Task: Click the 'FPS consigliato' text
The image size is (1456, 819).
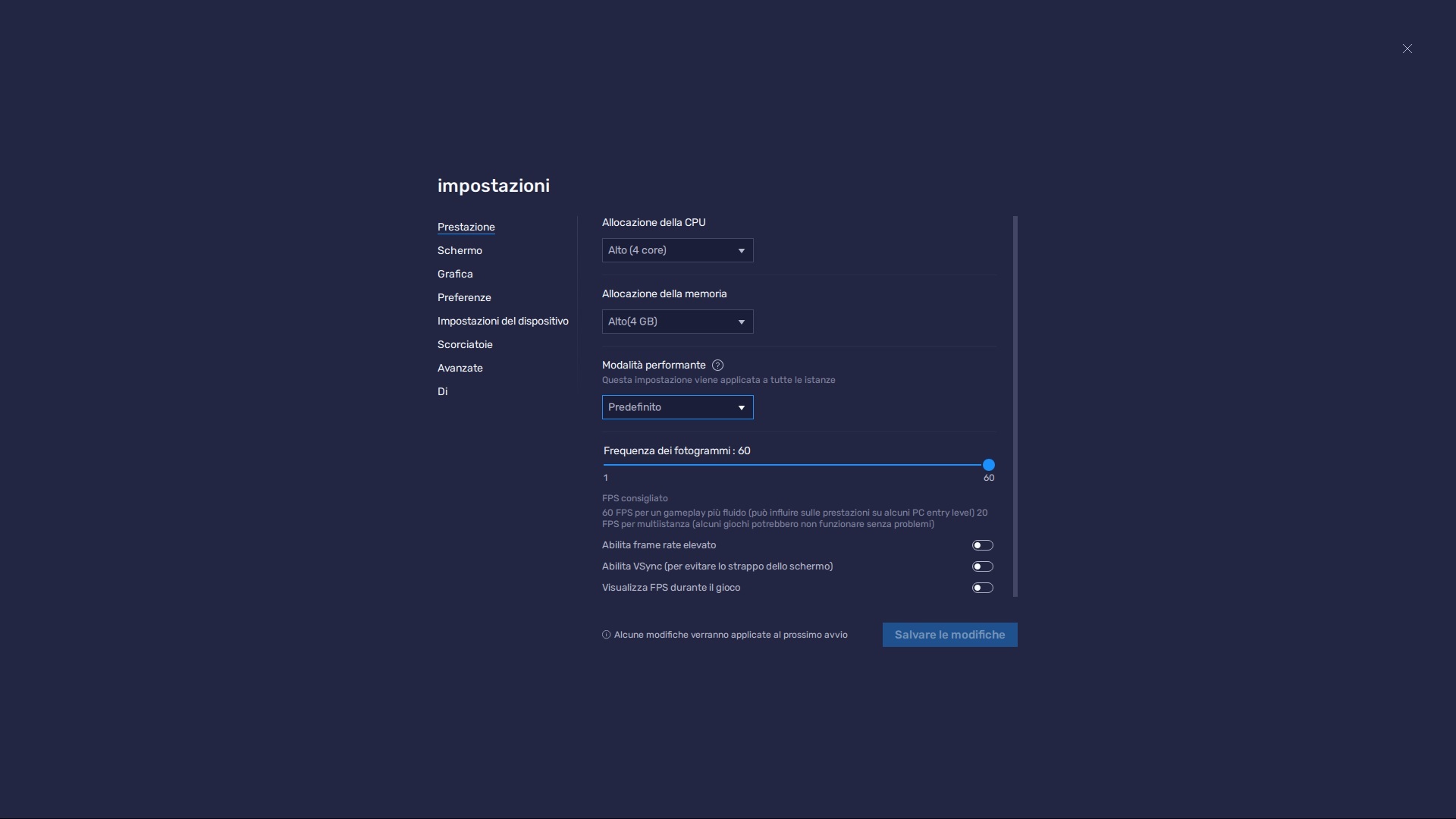Action: (635, 498)
